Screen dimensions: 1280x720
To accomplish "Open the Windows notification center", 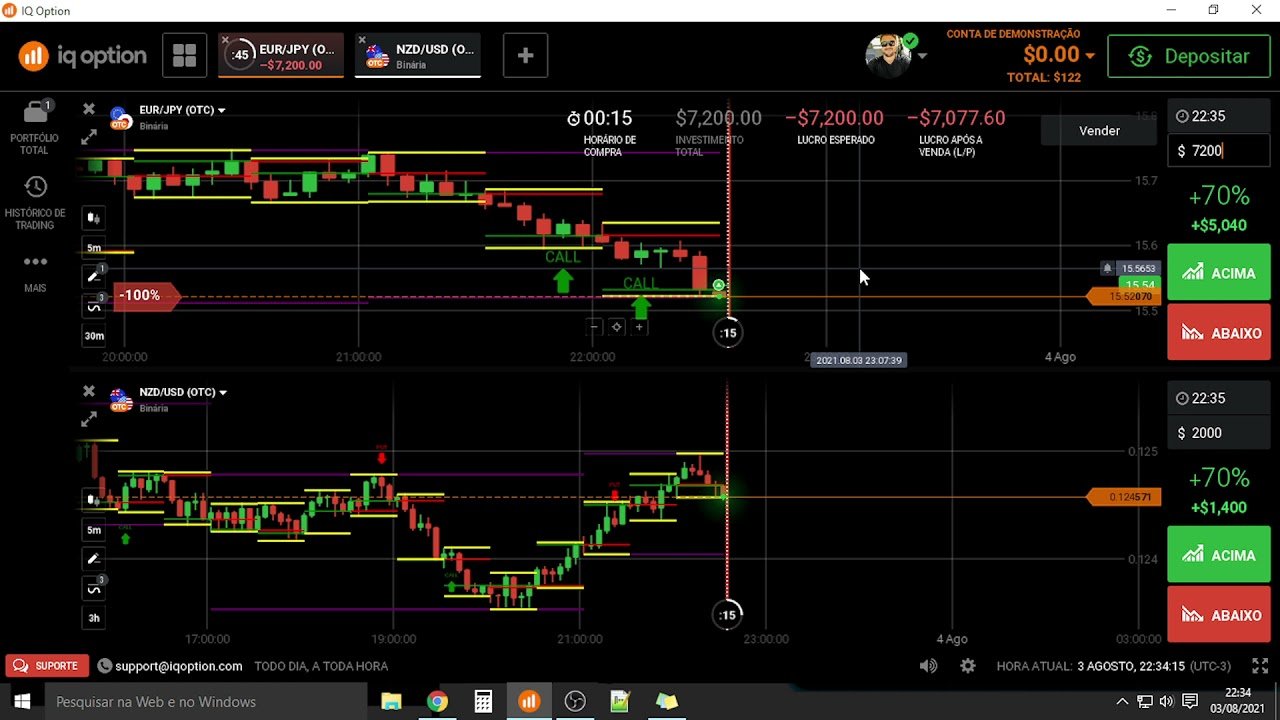I will coord(1190,702).
